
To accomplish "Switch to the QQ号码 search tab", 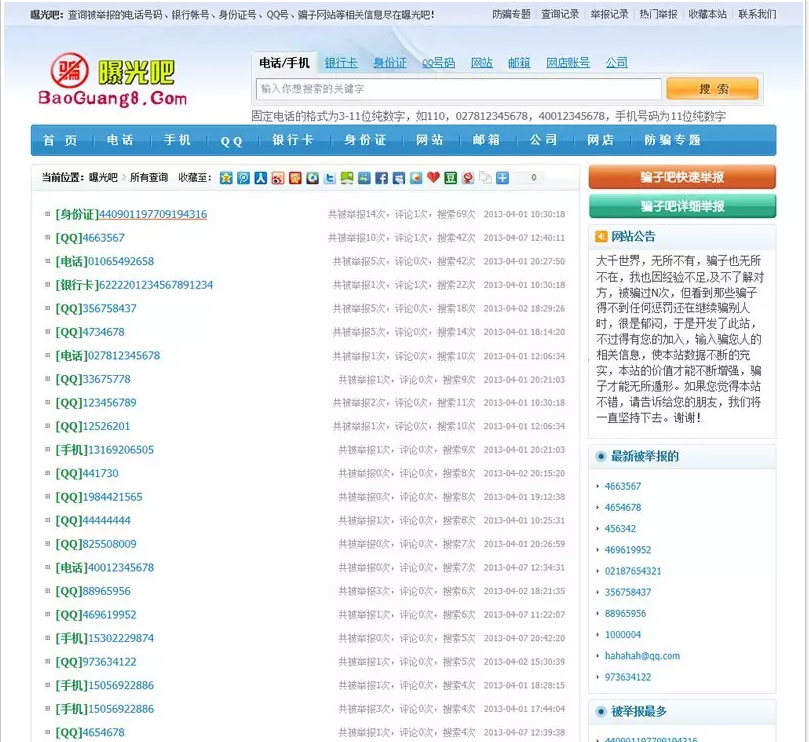I will tap(439, 63).
